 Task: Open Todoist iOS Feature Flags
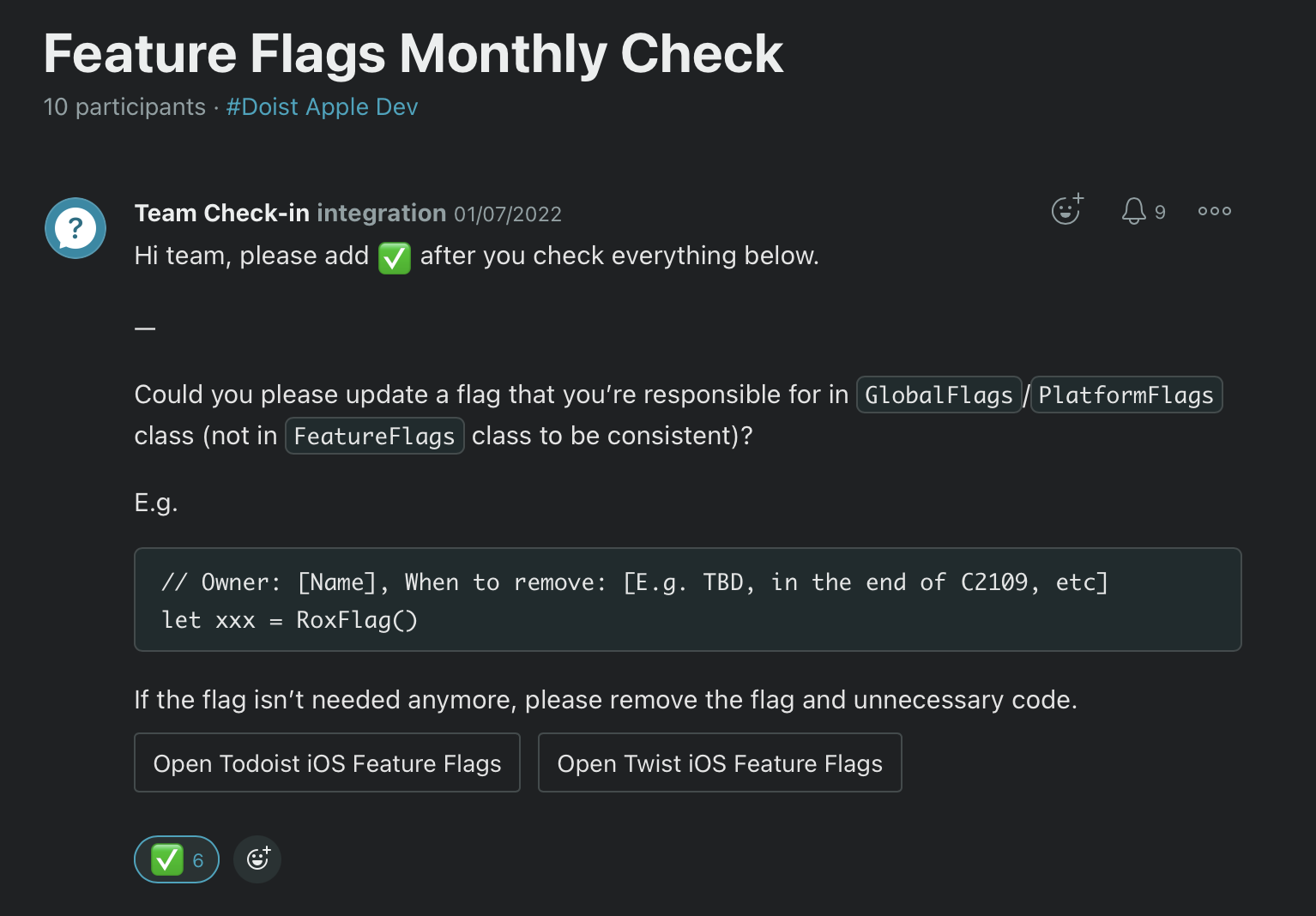pos(327,762)
